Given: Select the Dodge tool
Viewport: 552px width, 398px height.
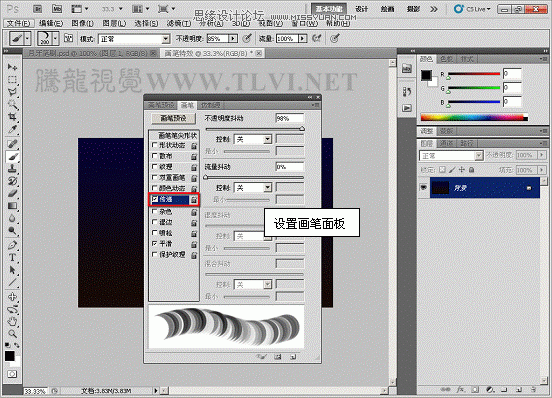Looking at the screenshot, I should point(12,231).
